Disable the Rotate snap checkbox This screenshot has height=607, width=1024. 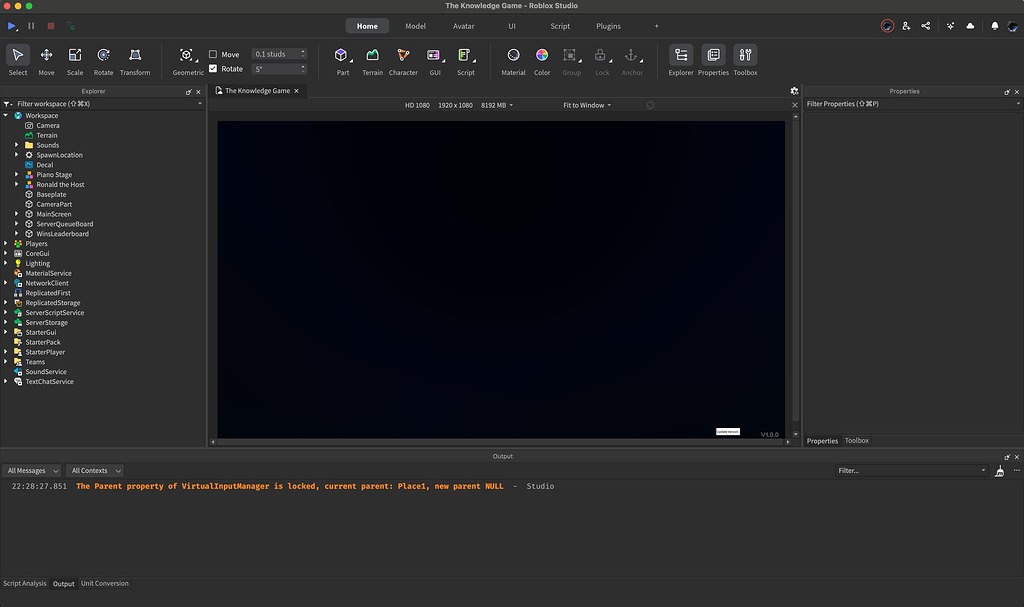215,69
